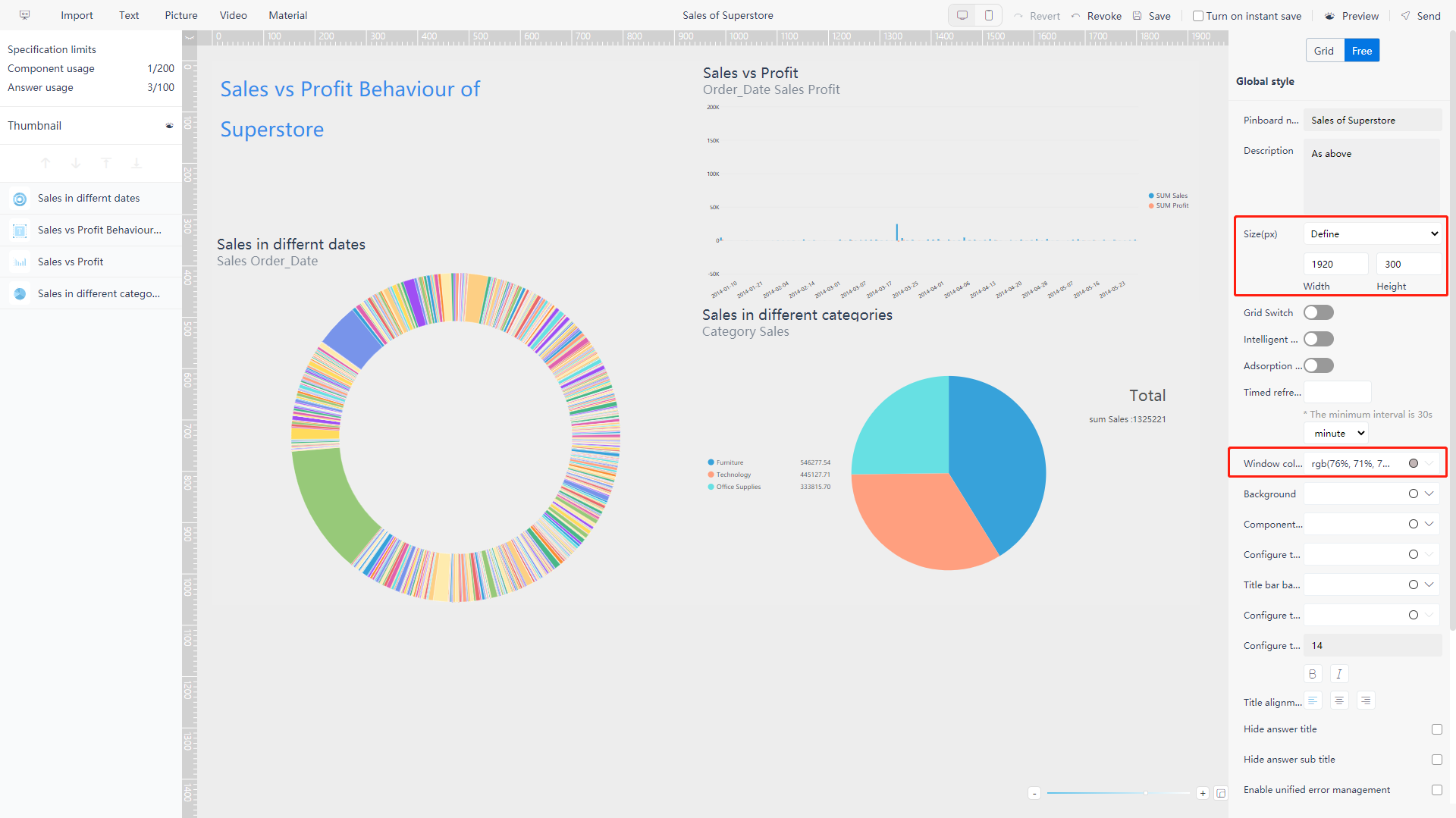Viewport: 1456px width, 818px height.
Task: Expand first Configure t... color dropdown
Action: click(x=1430, y=554)
